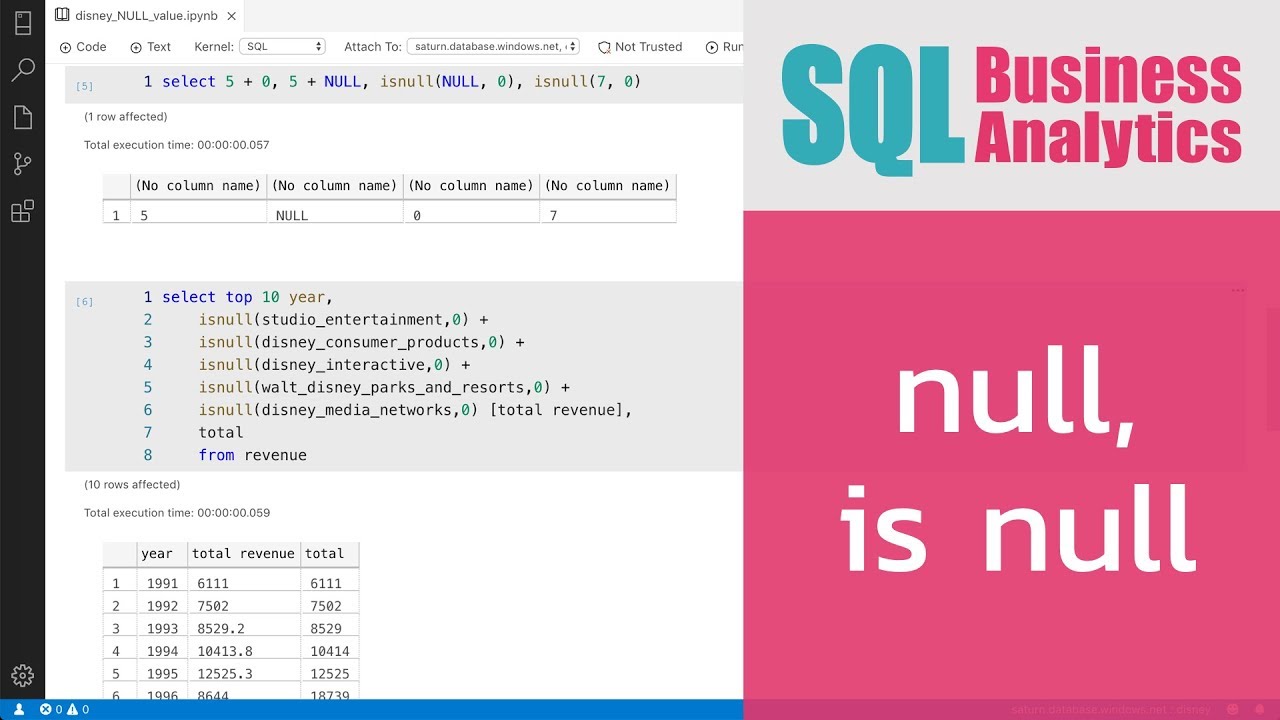Open the Servers view in activity bar
This screenshot has height=720, width=1280.
(22, 23)
